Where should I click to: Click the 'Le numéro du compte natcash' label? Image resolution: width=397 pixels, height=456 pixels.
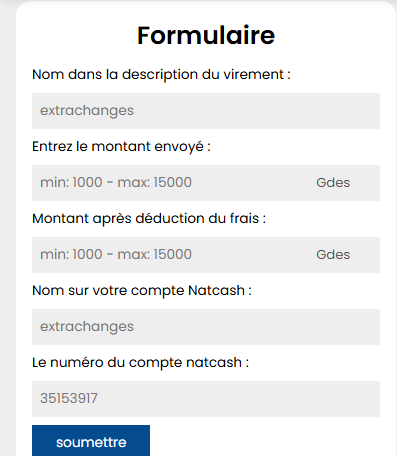[140, 363]
